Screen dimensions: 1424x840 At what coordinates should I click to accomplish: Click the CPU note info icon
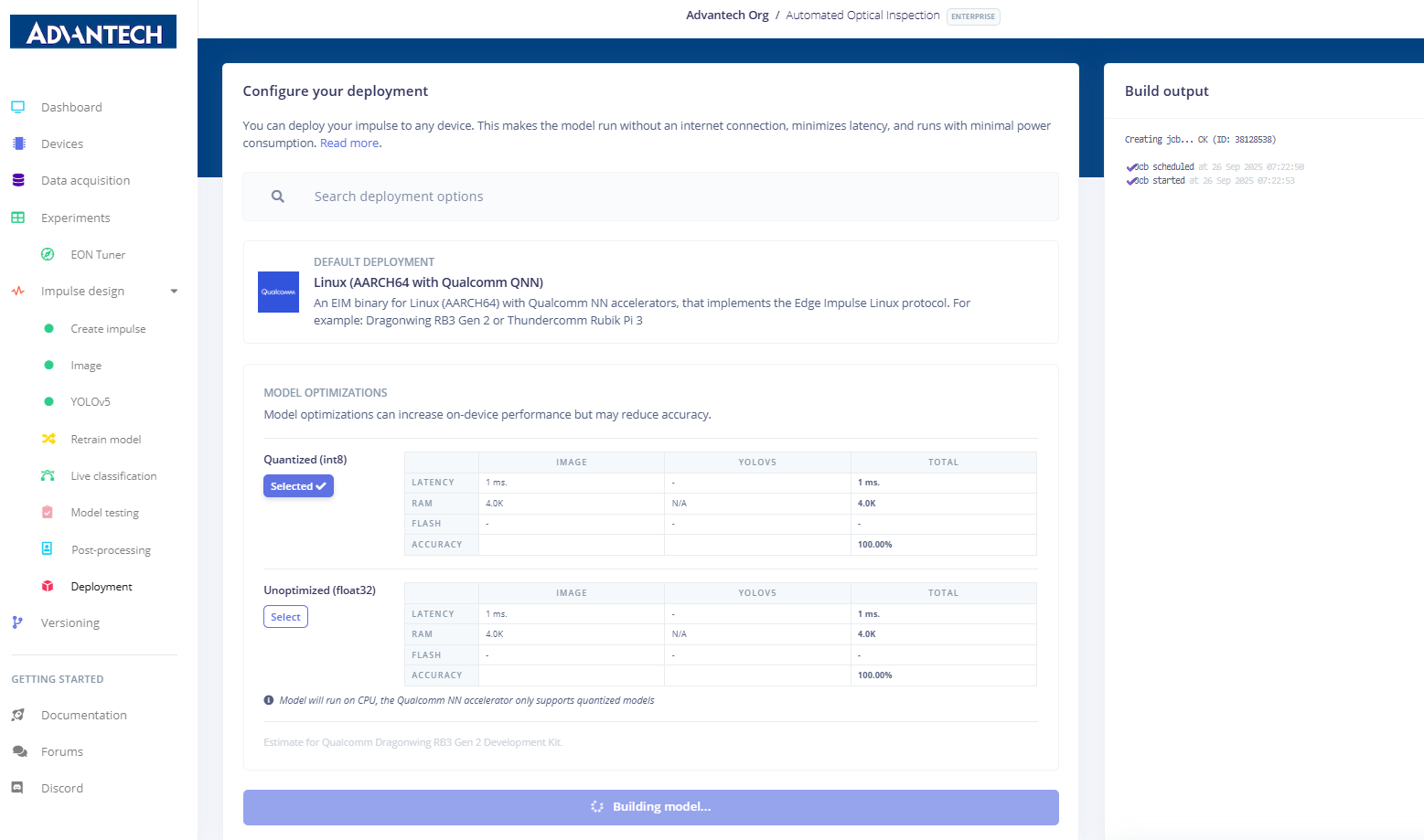pyautogui.click(x=269, y=700)
